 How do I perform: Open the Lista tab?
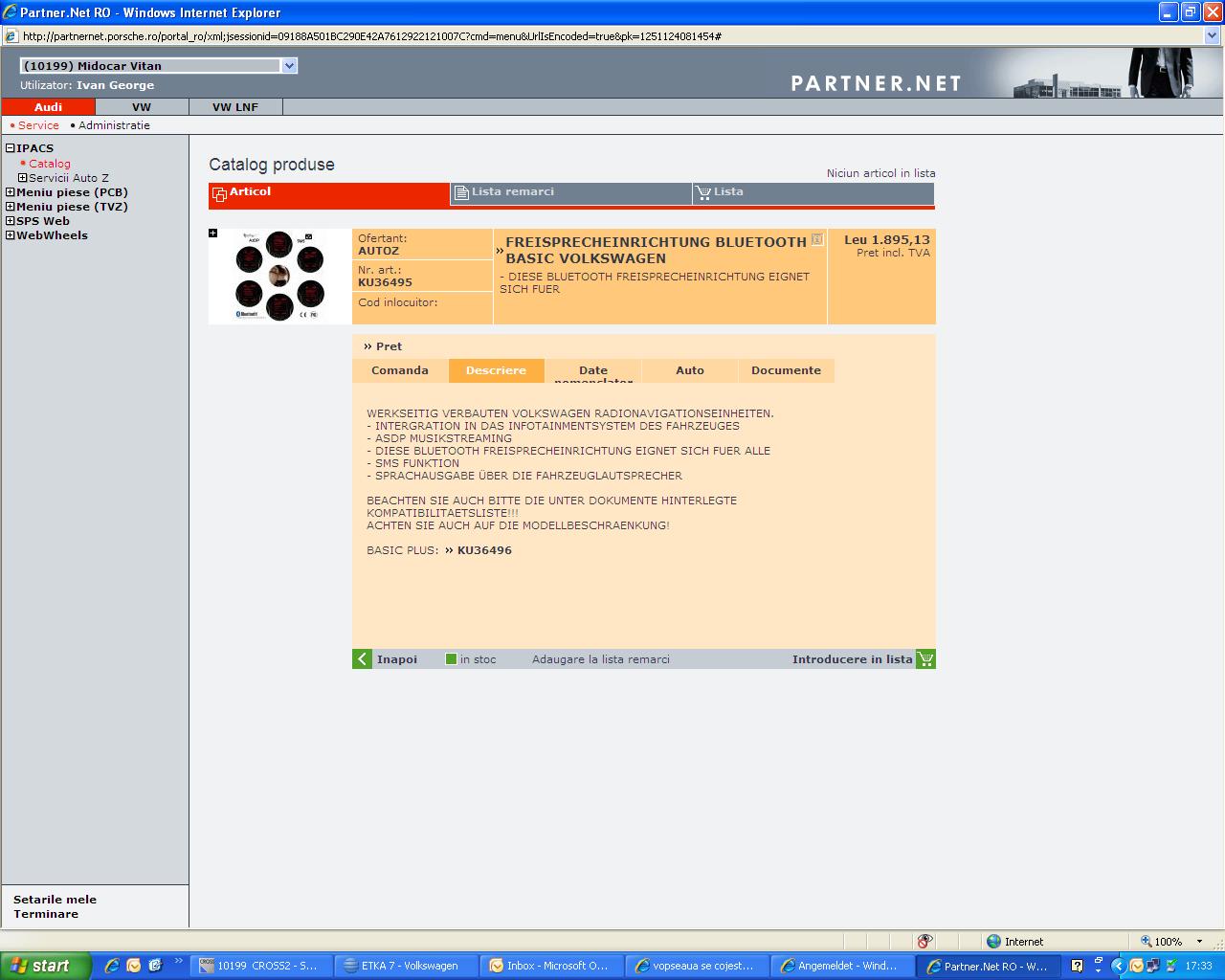[813, 192]
